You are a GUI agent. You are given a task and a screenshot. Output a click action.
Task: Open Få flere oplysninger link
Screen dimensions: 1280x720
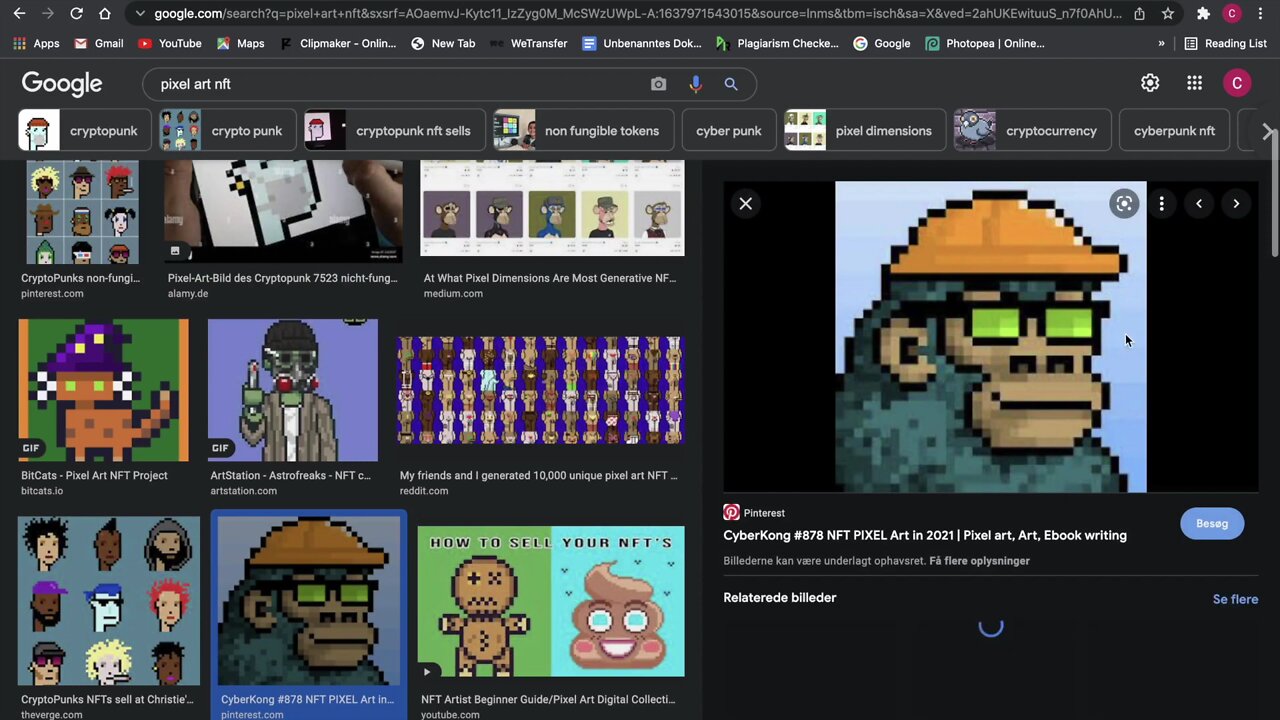click(979, 561)
